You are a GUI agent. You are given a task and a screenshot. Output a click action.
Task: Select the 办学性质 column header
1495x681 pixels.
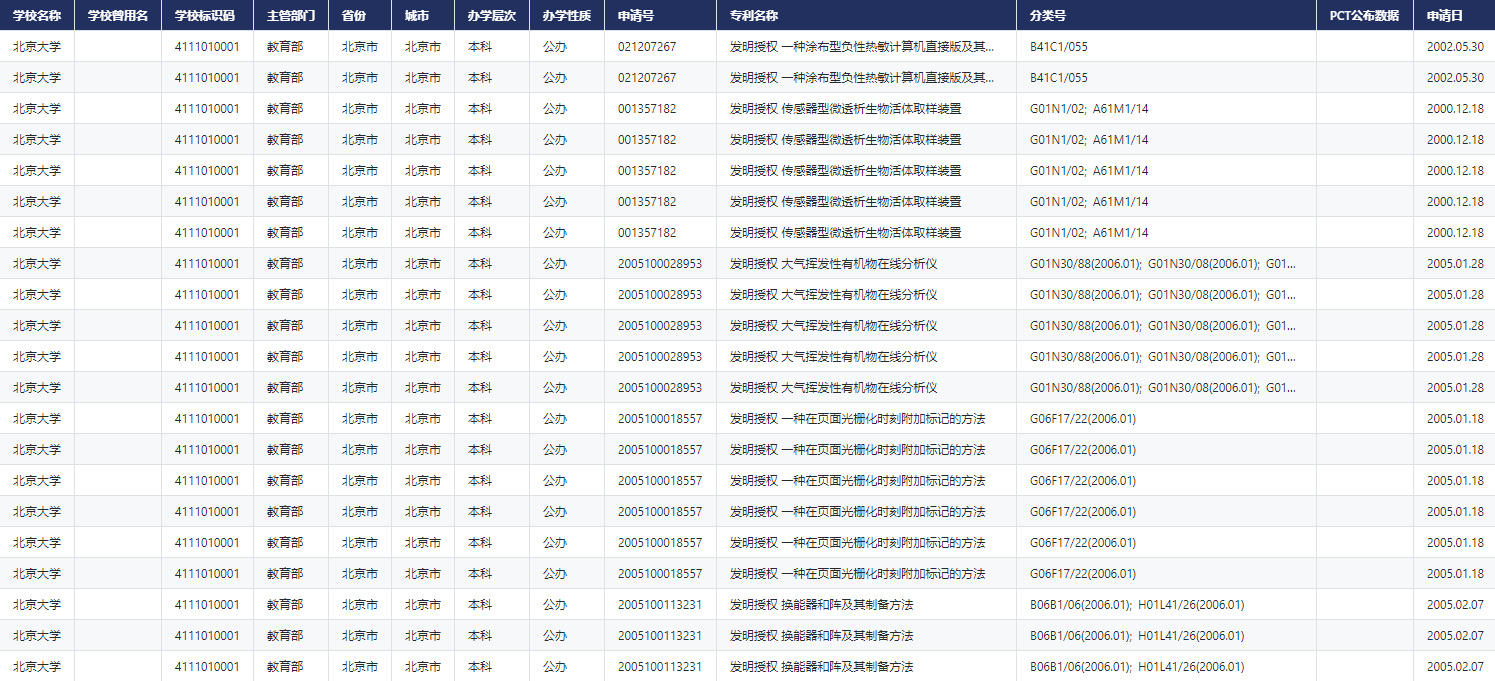coord(567,16)
